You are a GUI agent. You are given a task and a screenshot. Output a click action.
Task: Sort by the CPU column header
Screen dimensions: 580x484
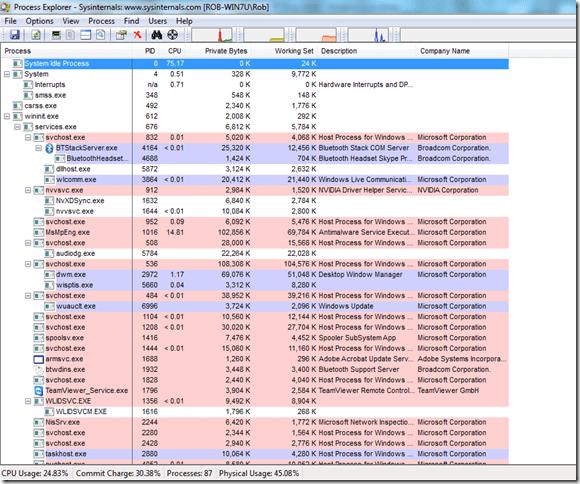(173, 51)
